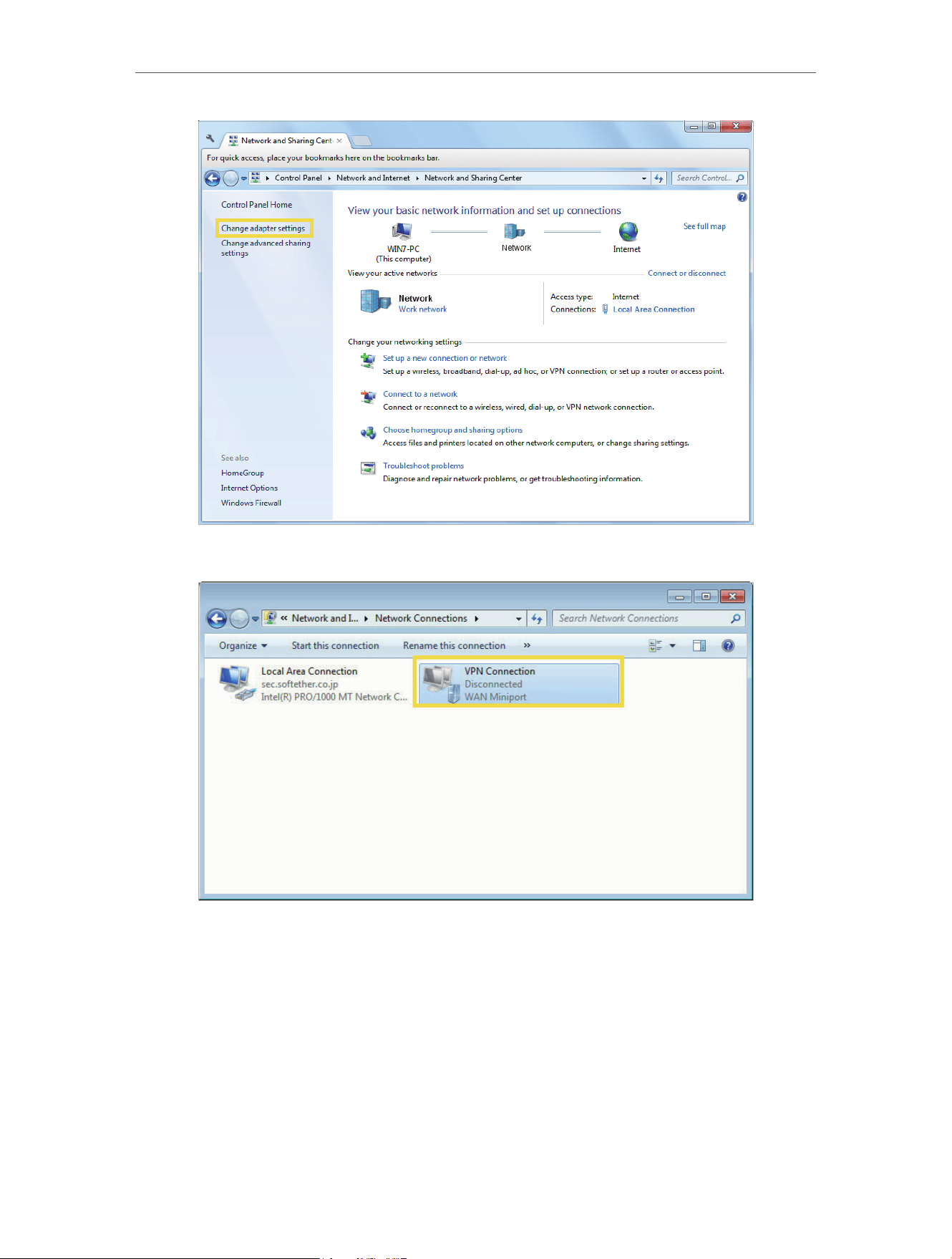
Task: Click Refresh in Network Connections address bar
Action: click(537, 619)
